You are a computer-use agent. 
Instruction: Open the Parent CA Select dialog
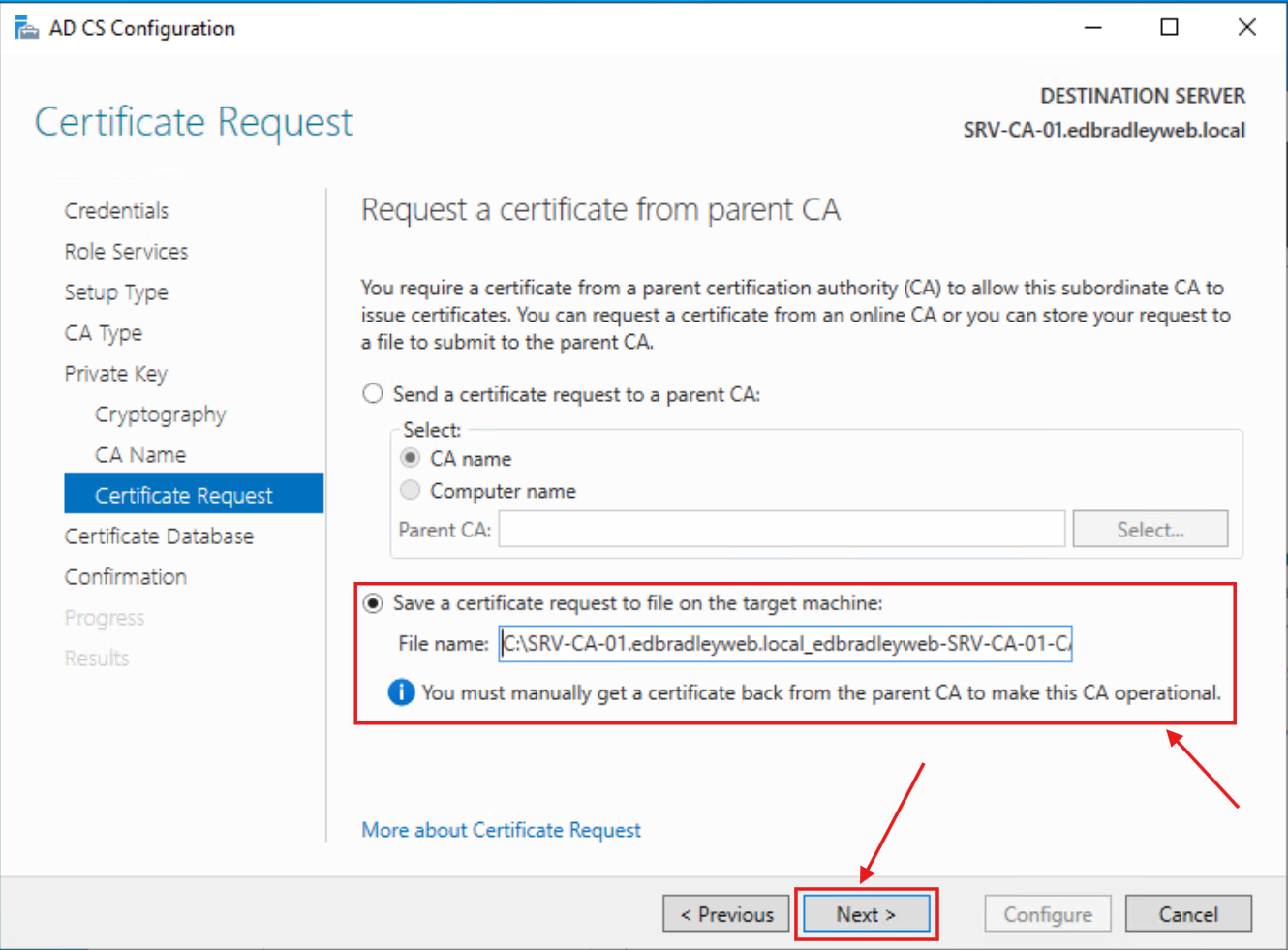pos(1150,529)
